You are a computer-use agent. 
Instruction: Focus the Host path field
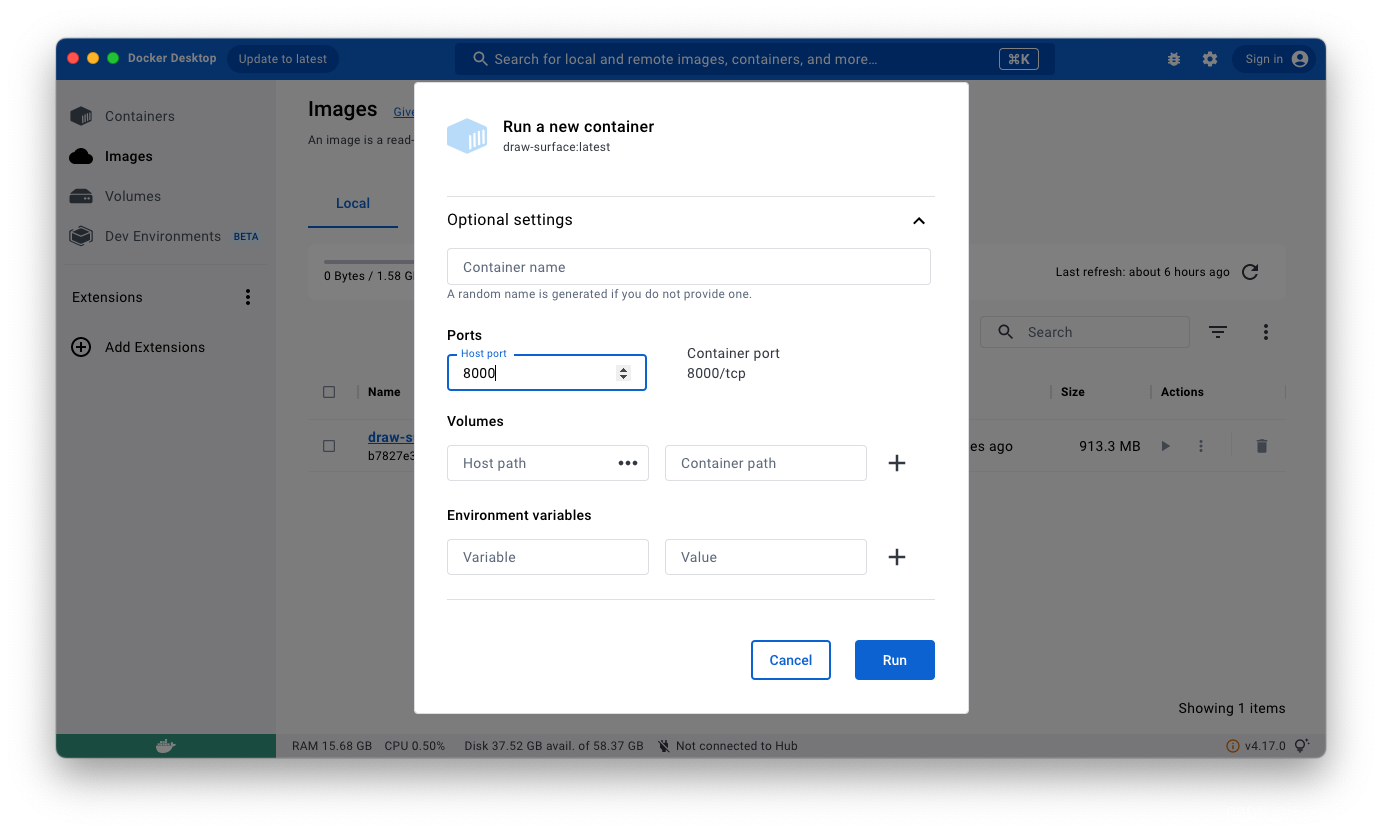548,463
